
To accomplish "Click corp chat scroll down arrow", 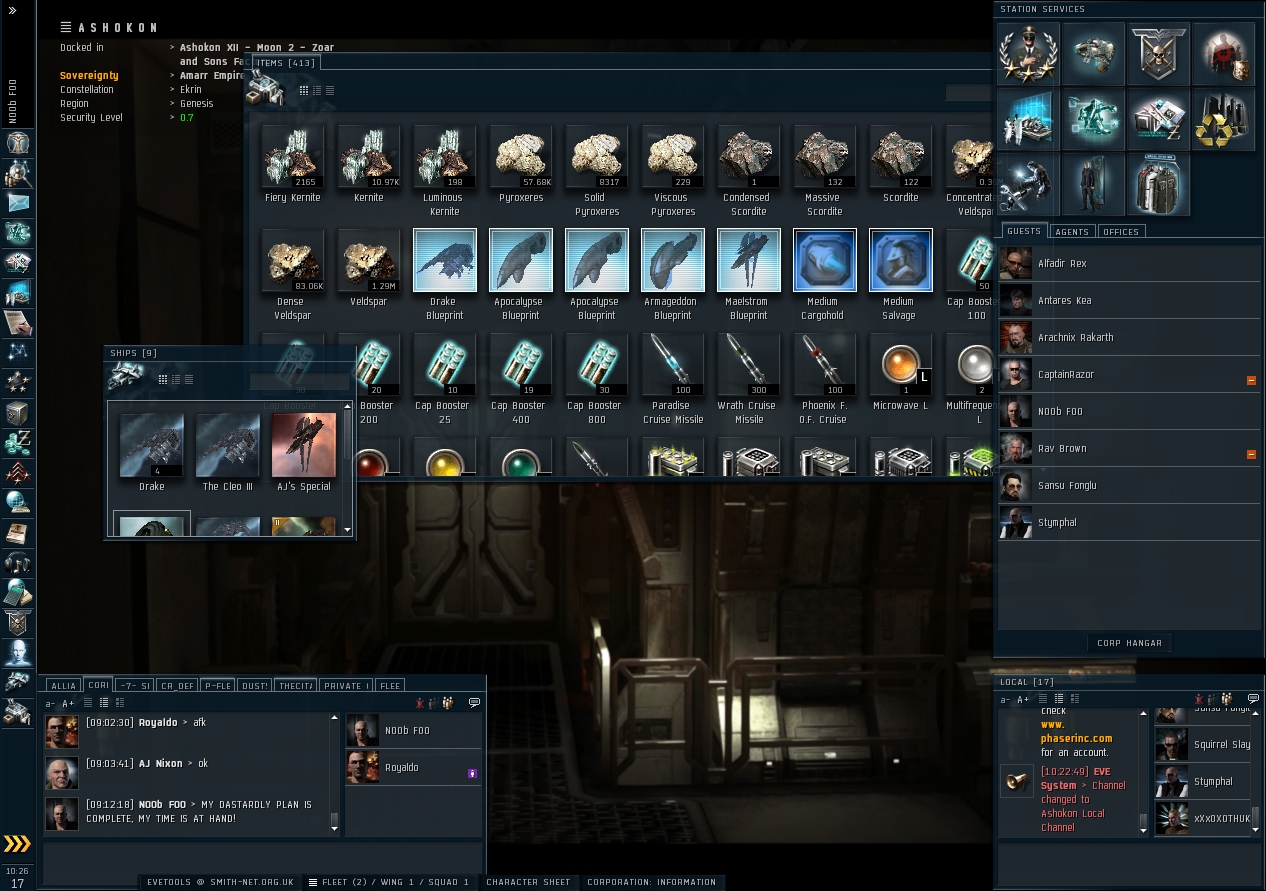I will [334, 829].
